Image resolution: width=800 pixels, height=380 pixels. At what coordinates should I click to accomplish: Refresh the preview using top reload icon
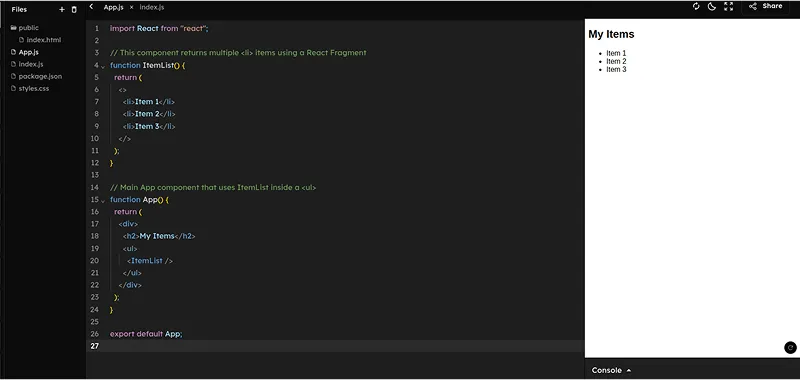pos(695,6)
